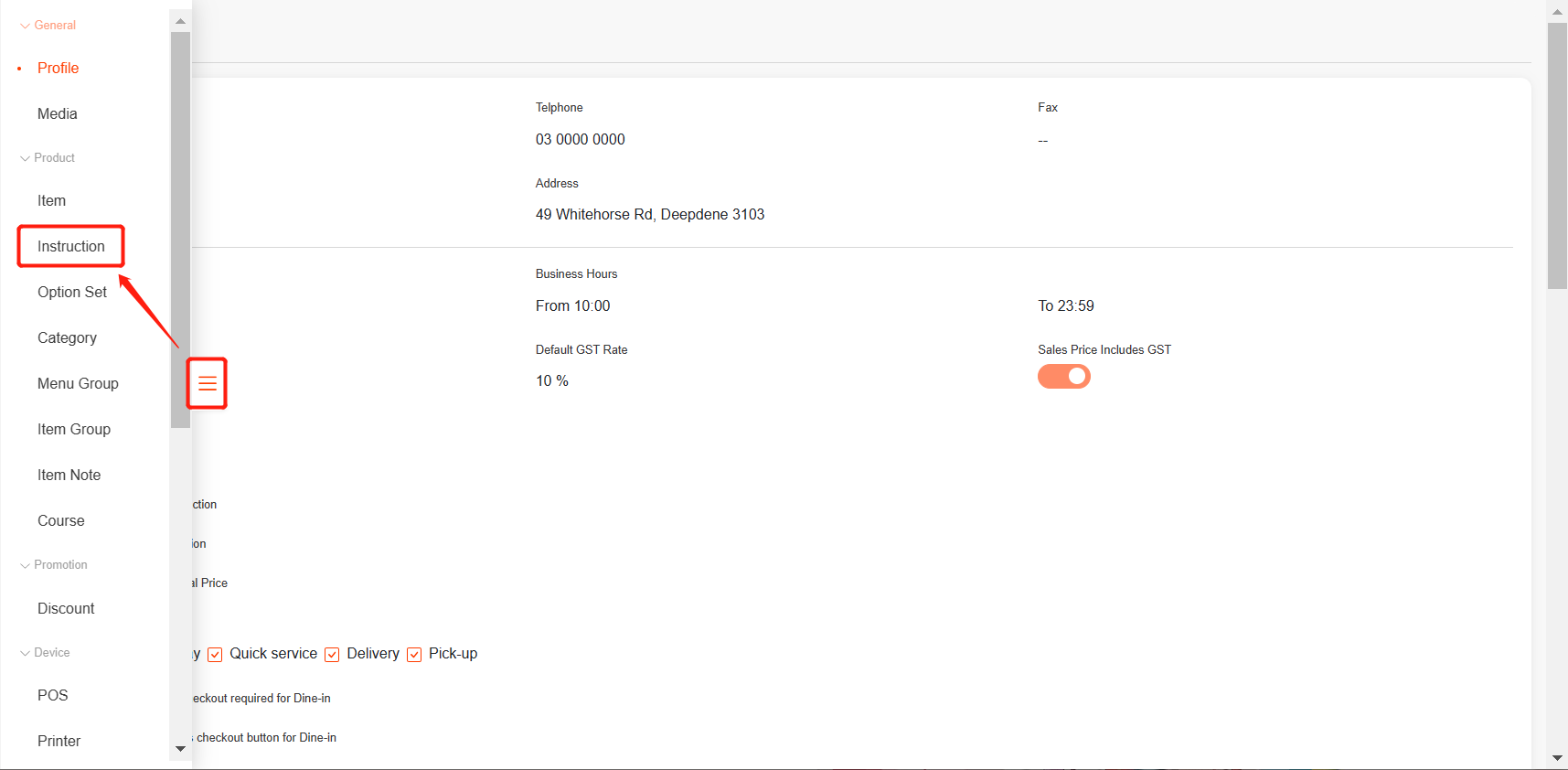
Task: Click the hamburger menu icon
Action: coord(208,383)
